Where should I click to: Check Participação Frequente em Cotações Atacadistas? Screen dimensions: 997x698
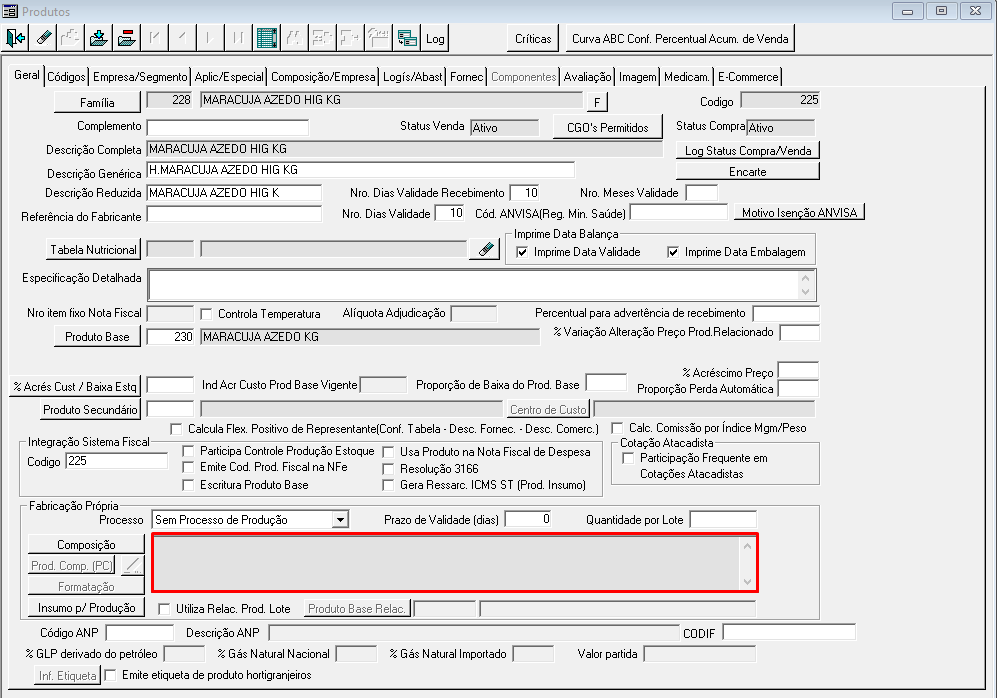[x=628, y=458]
